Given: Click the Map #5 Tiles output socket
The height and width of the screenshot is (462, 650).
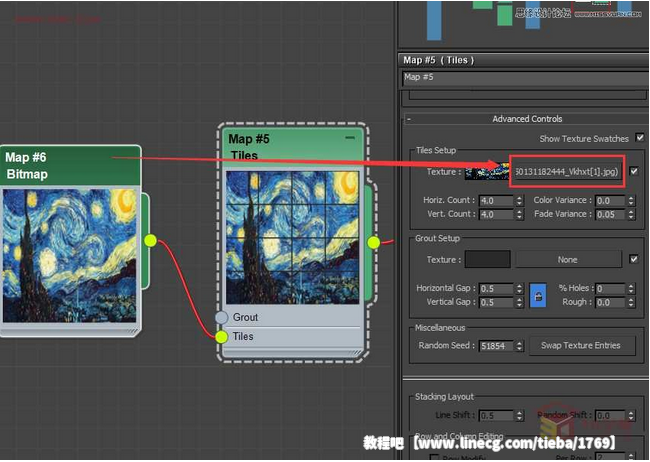Looking at the screenshot, I should (374, 243).
